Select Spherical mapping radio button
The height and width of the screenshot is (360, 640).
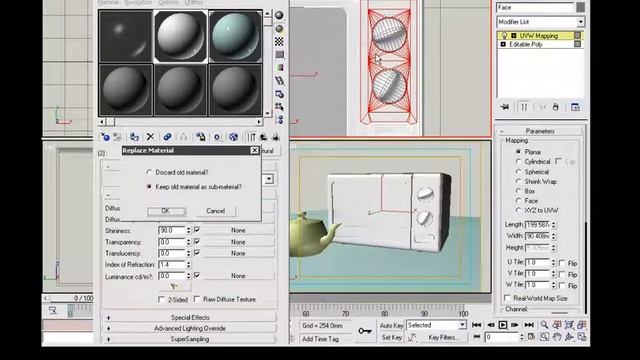(518, 172)
